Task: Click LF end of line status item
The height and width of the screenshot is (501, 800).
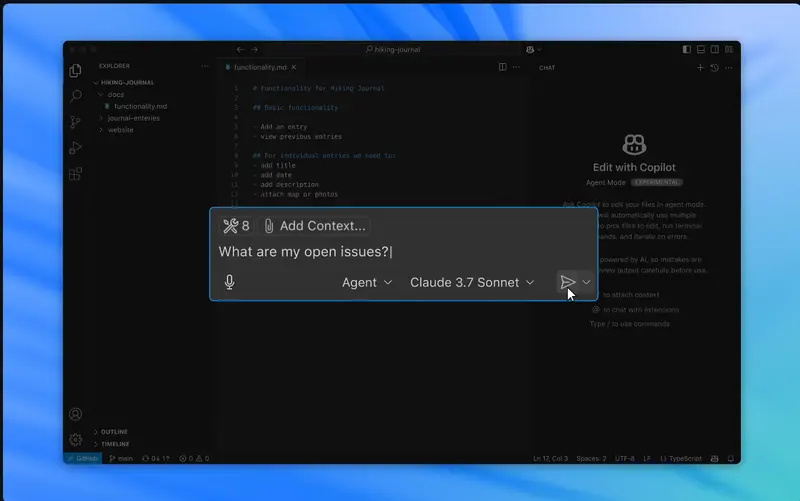Action: [x=647, y=458]
